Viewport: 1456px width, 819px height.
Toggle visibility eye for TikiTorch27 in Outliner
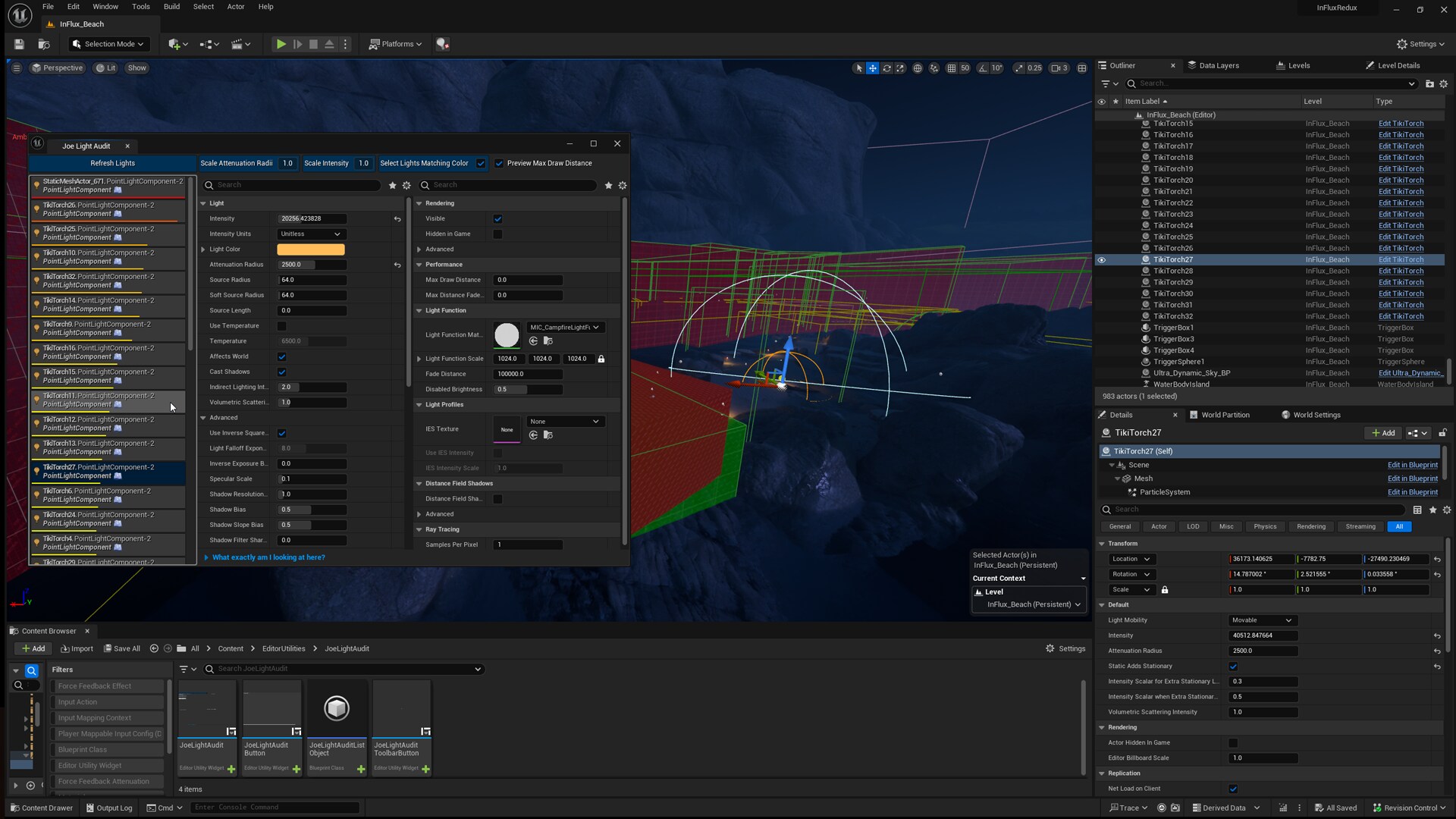tap(1102, 259)
